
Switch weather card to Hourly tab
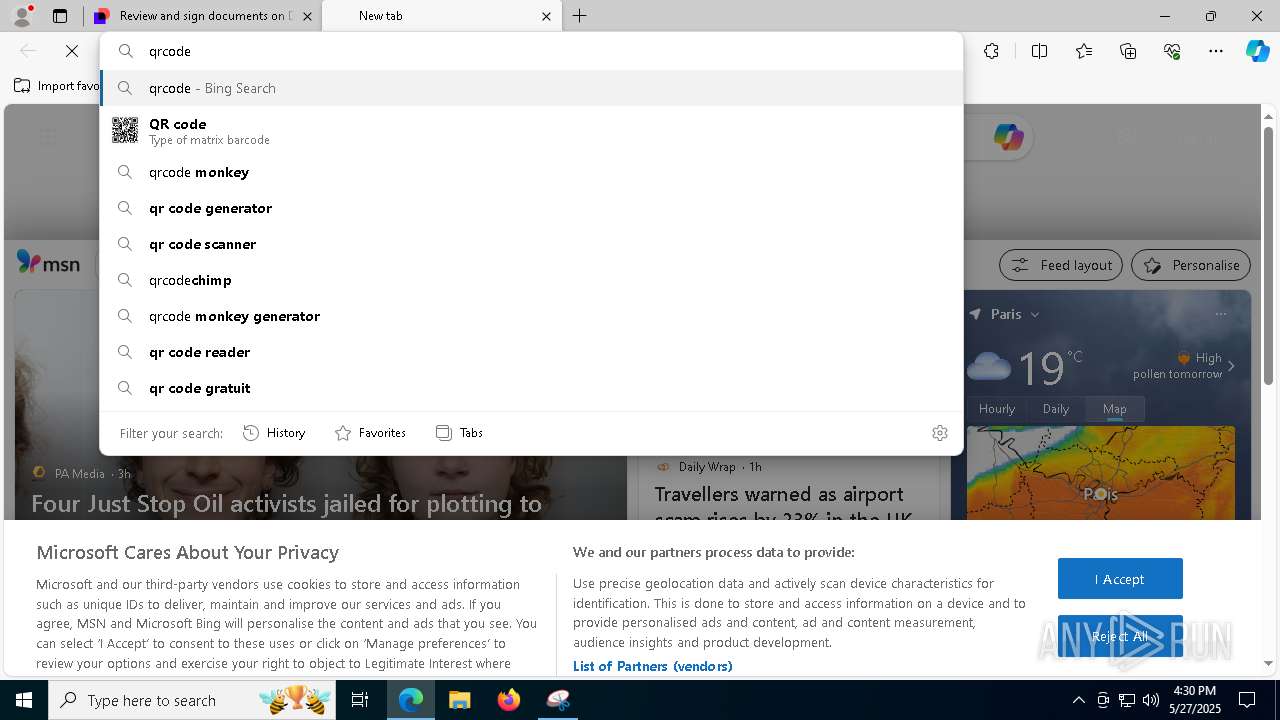[997, 409]
